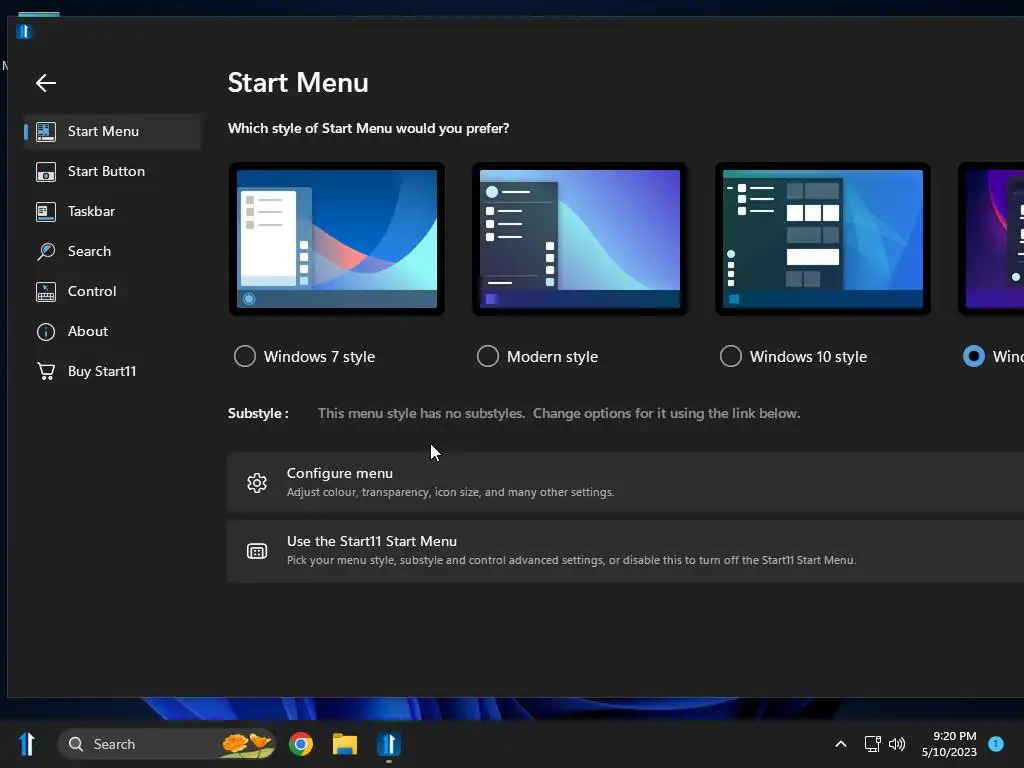Click the Control keyboard sidebar icon
This screenshot has height=768, width=1024.
coord(46,291)
